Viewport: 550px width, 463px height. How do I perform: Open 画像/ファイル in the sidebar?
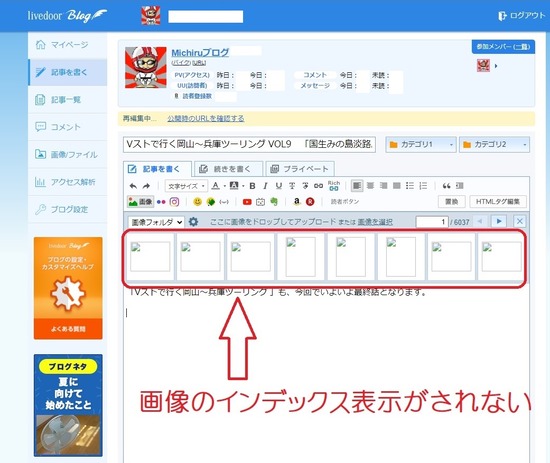(x=68, y=154)
